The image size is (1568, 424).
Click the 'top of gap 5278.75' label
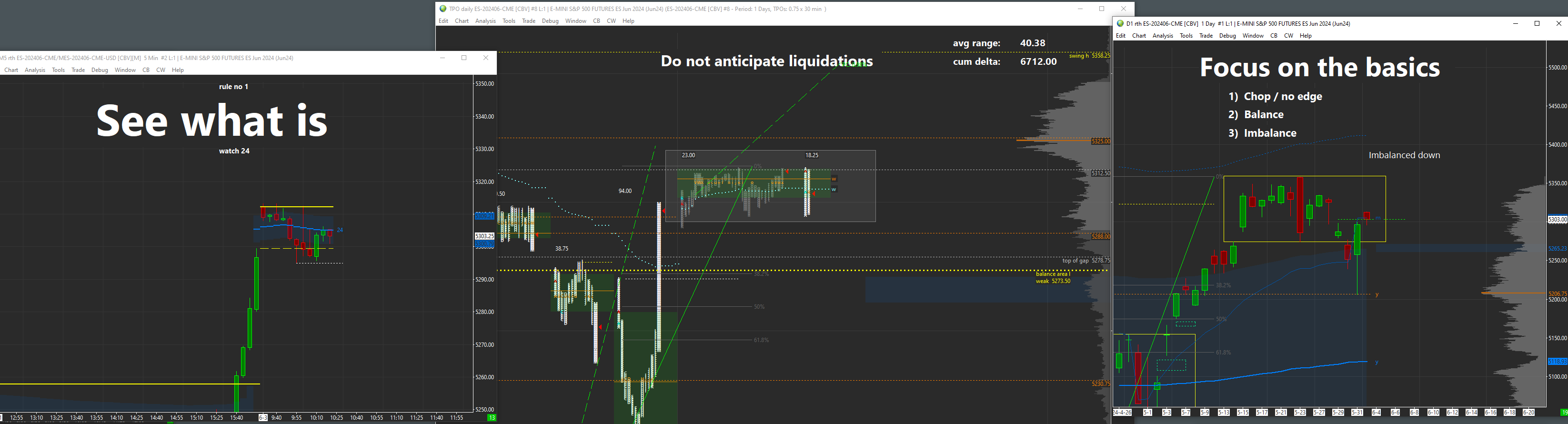pyautogui.click(x=1086, y=261)
